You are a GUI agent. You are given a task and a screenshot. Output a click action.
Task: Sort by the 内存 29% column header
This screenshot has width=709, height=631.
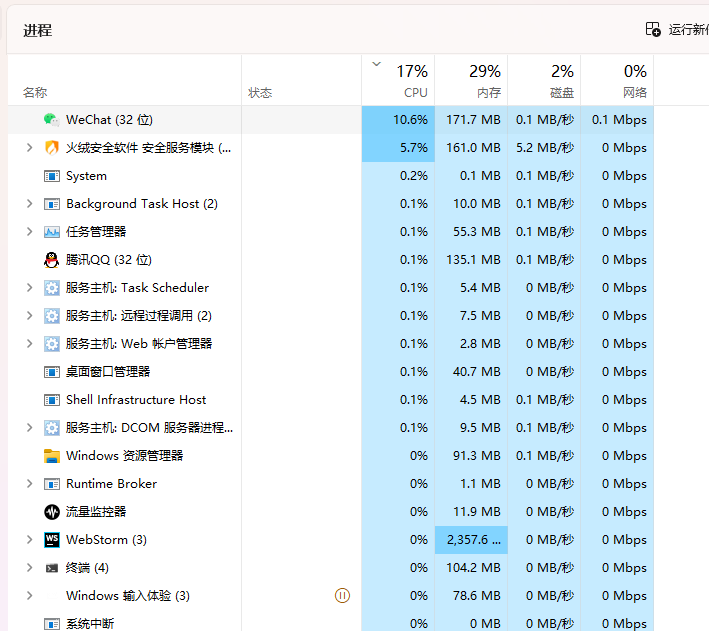tap(471, 81)
